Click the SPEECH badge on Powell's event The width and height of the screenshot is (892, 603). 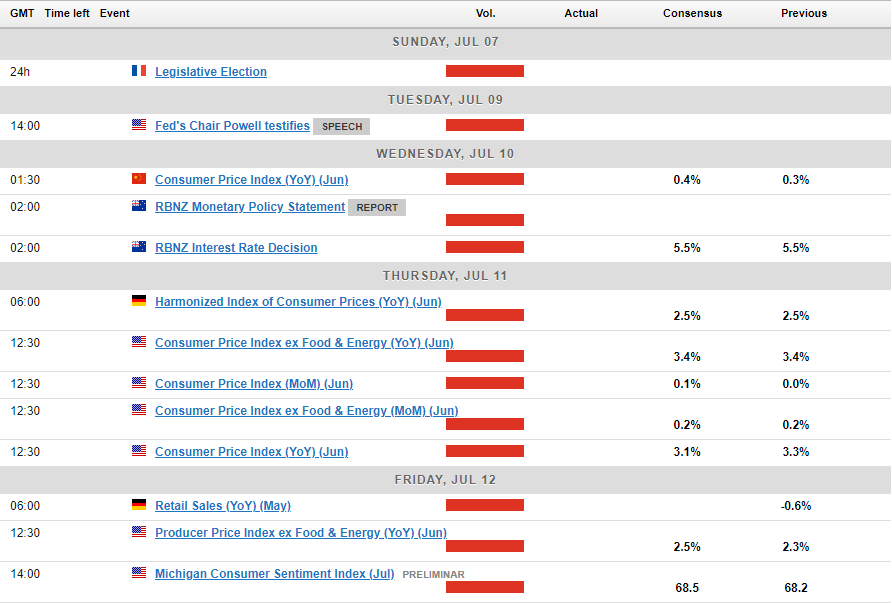342,127
